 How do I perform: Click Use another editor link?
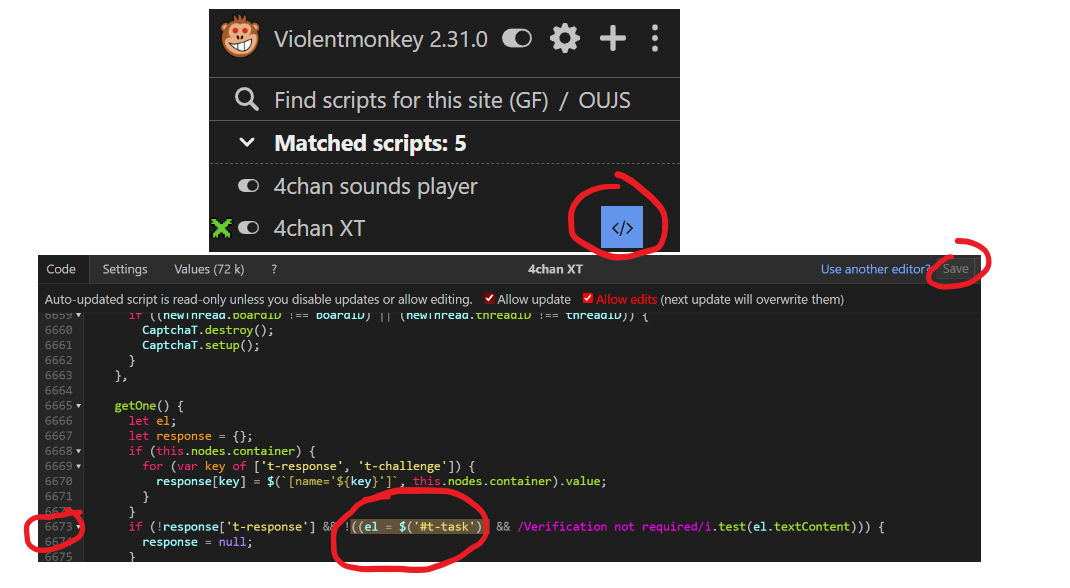pos(875,269)
